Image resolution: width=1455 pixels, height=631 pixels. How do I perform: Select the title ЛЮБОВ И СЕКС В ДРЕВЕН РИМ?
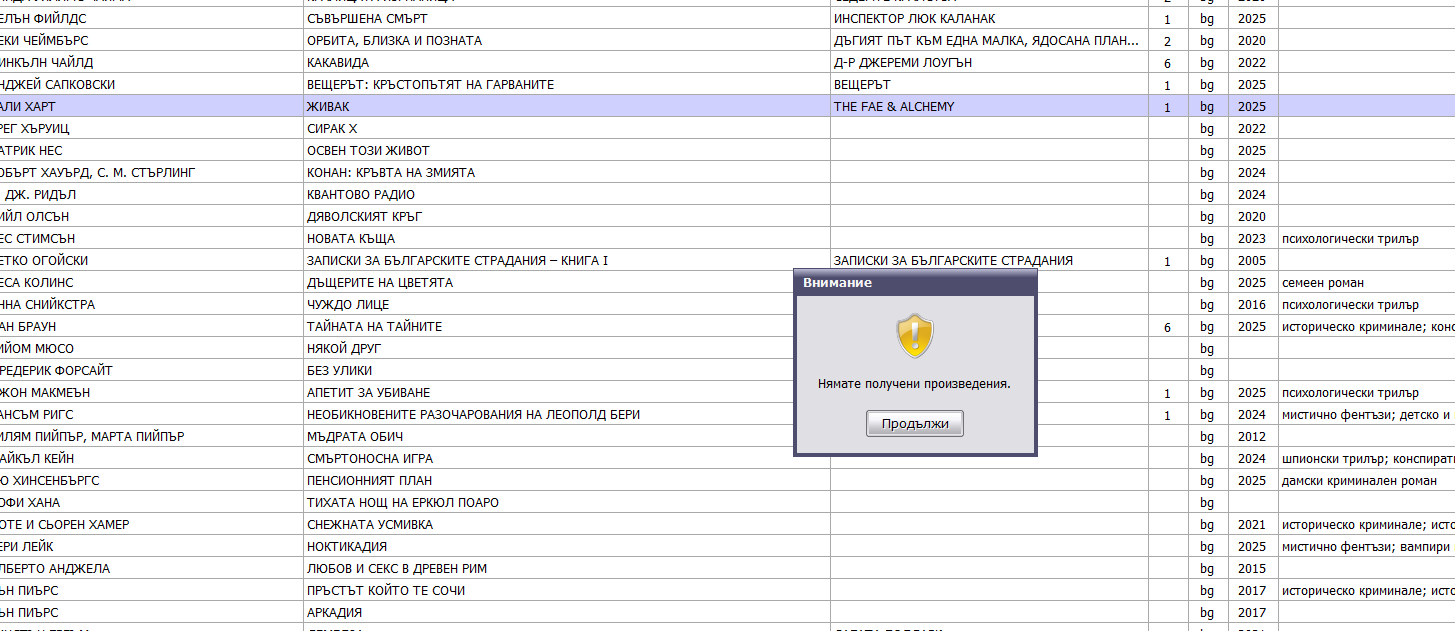point(397,569)
